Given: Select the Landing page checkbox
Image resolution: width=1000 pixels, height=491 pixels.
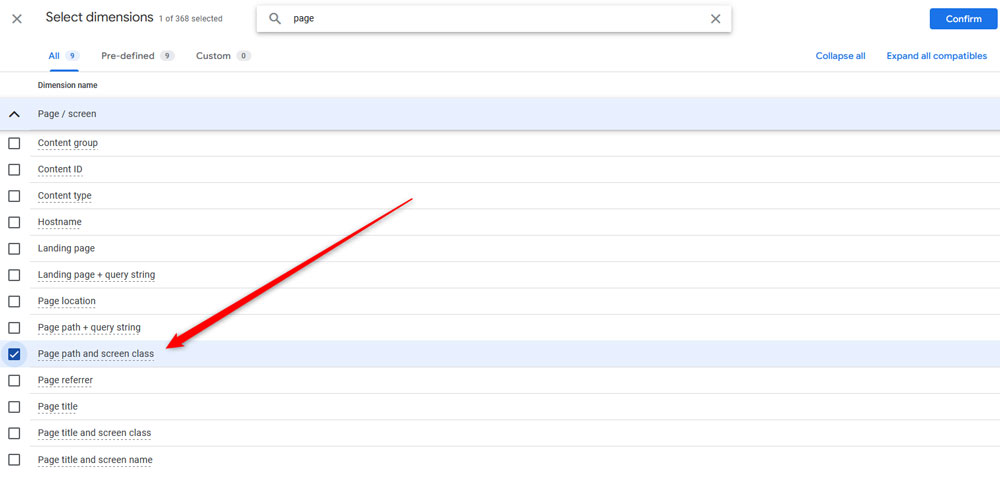Looking at the screenshot, I should pos(14,248).
